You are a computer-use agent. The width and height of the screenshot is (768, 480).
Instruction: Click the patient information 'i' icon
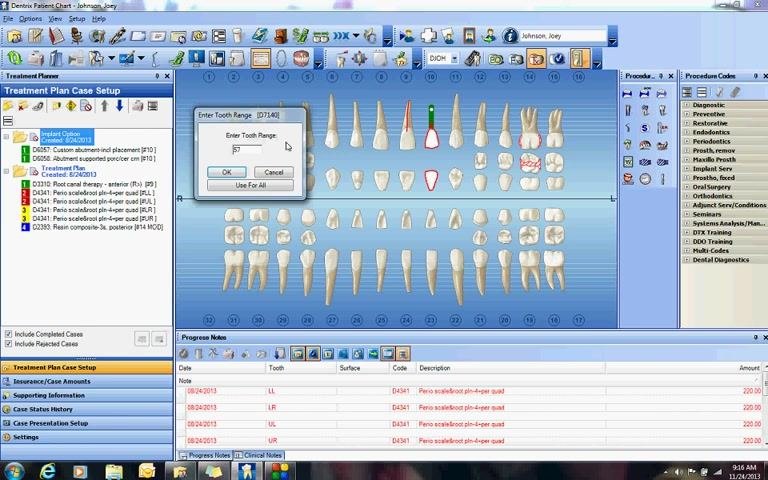[510, 36]
